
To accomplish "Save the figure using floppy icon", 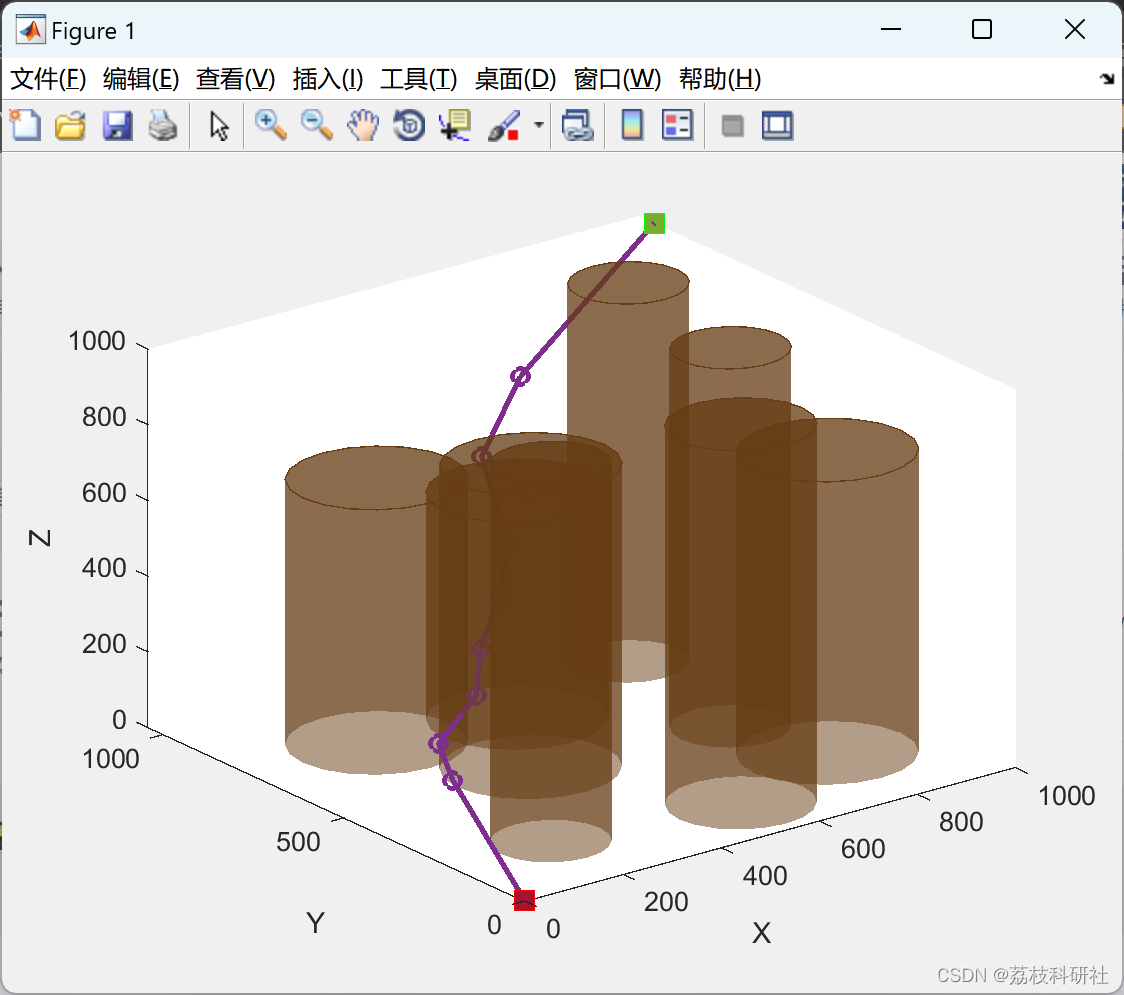I will tap(118, 125).
